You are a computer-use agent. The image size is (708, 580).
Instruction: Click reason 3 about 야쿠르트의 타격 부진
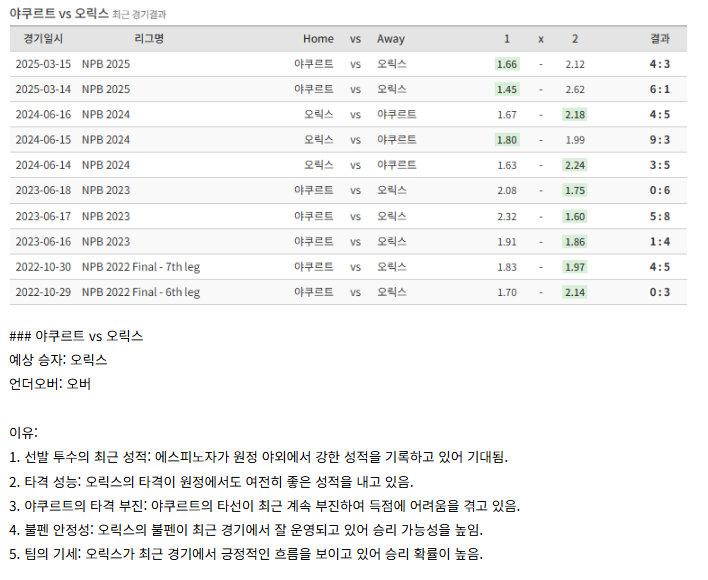[265, 506]
